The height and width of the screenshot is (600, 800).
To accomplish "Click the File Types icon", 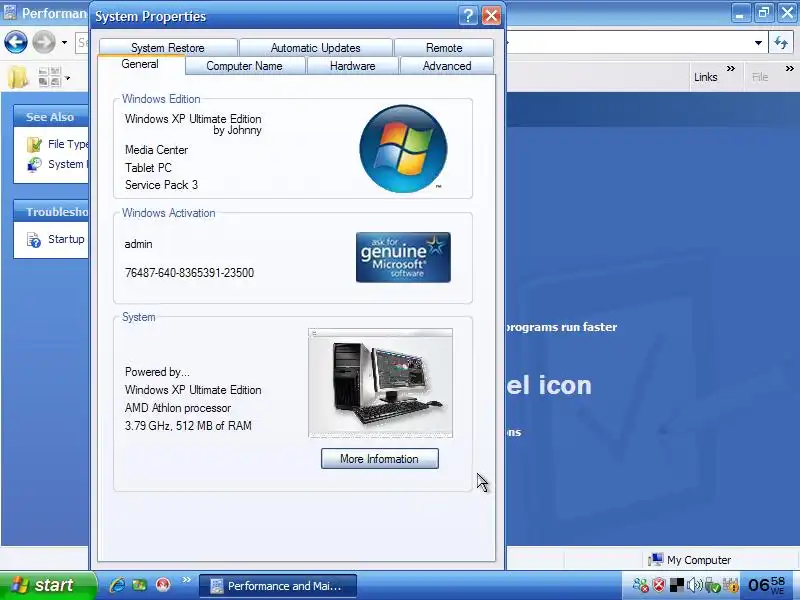I will coord(34,144).
